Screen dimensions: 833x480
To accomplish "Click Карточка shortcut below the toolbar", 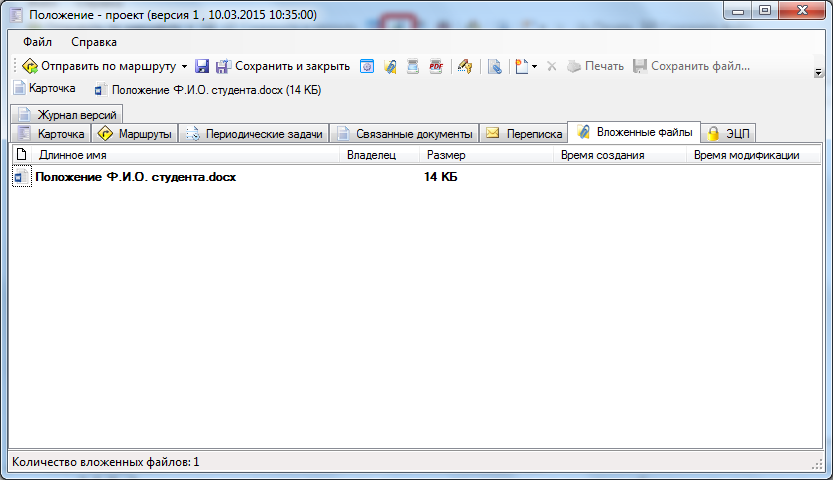I will pos(45,89).
